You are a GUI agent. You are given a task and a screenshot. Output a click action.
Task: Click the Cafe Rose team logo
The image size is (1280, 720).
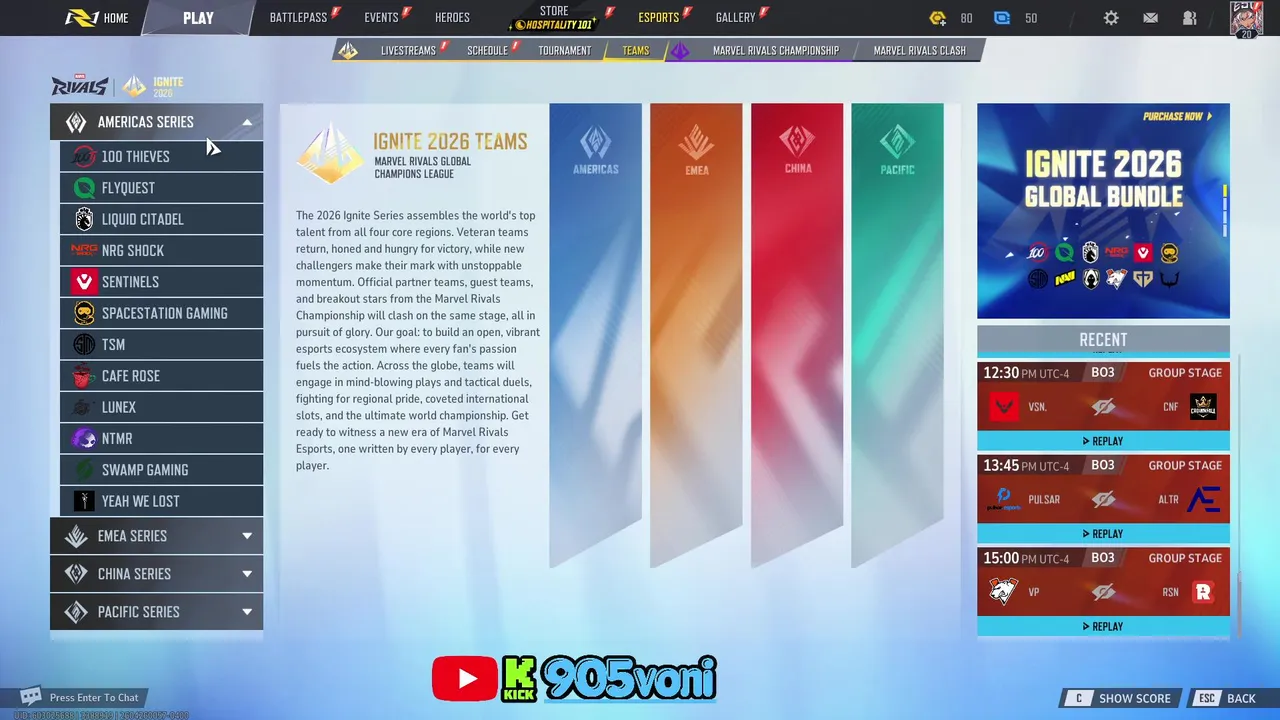point(85,376)
